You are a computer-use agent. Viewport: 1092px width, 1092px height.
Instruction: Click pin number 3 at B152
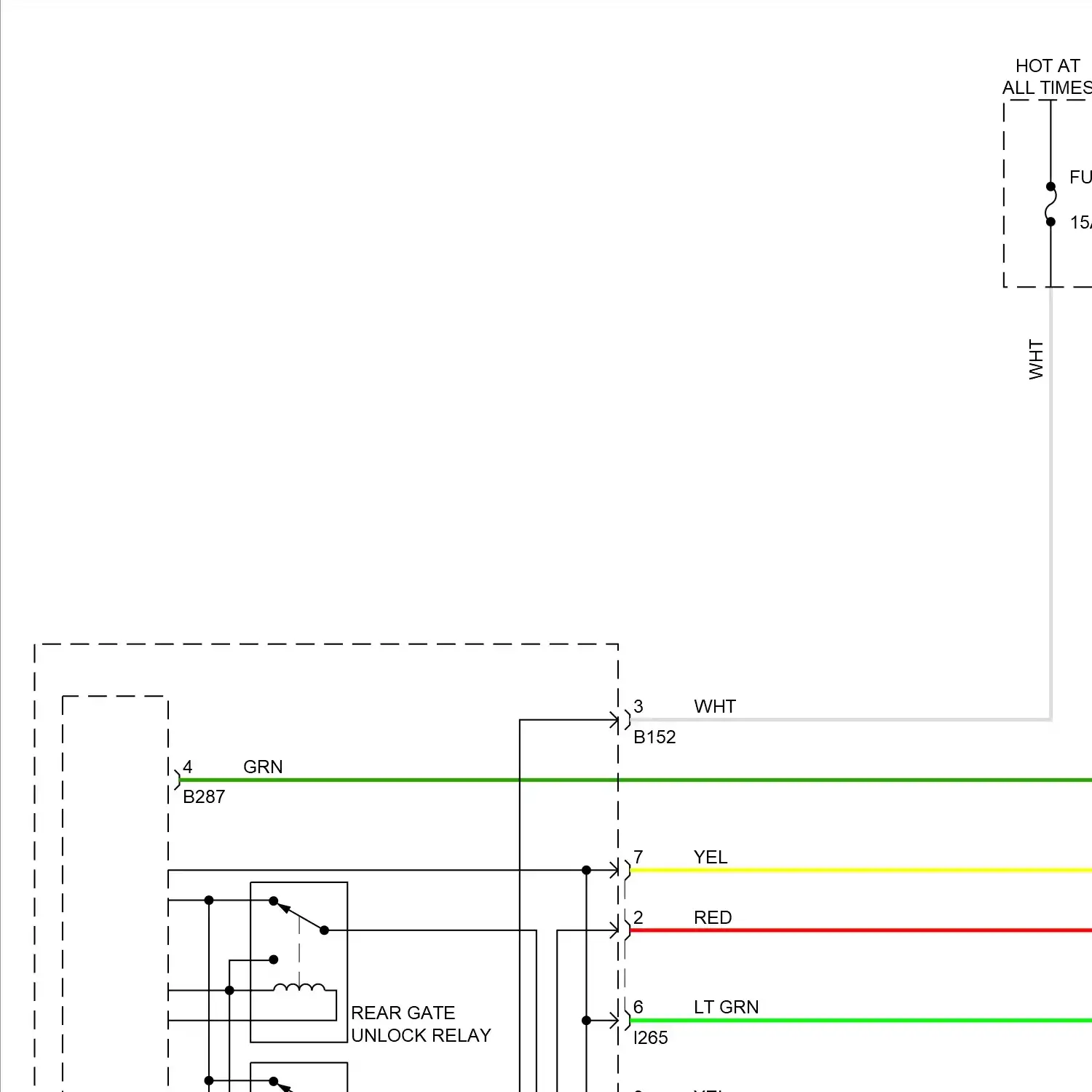[638, 706]
